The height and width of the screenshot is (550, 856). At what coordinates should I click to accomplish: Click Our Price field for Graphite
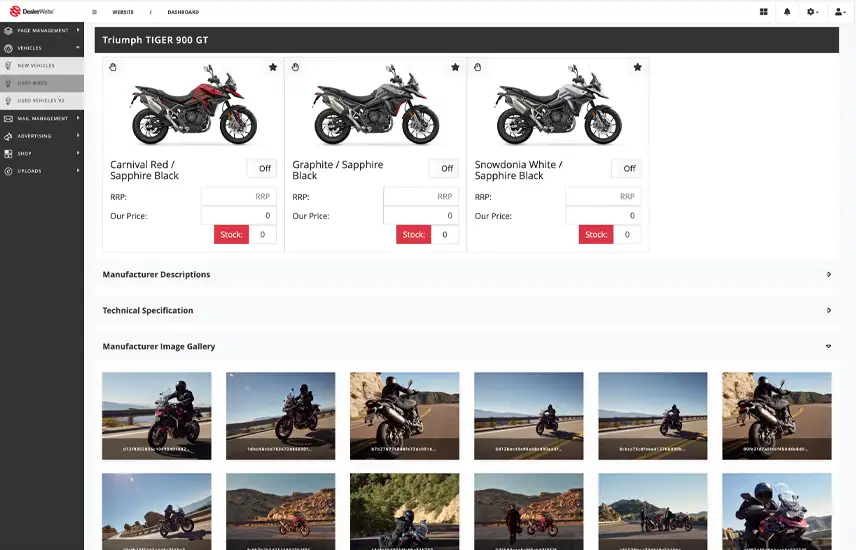click(x=421, y=216)
